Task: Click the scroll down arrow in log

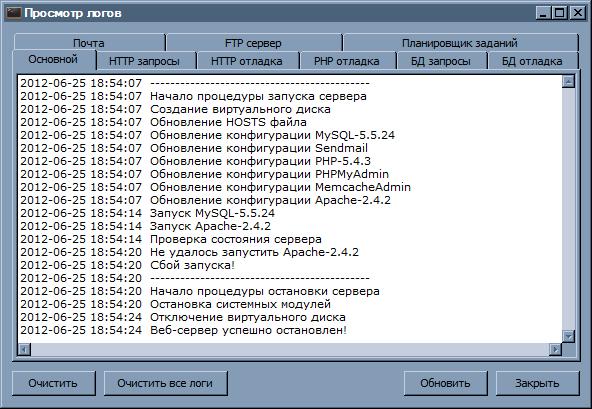Action: (x=568, y=336)
